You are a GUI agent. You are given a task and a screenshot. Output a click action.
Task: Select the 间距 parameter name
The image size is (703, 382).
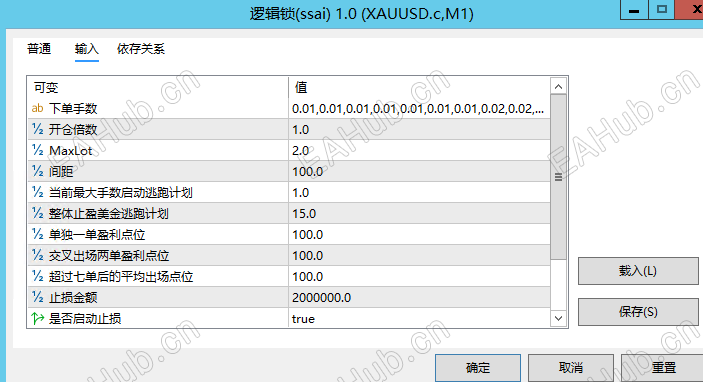point(61,171)
